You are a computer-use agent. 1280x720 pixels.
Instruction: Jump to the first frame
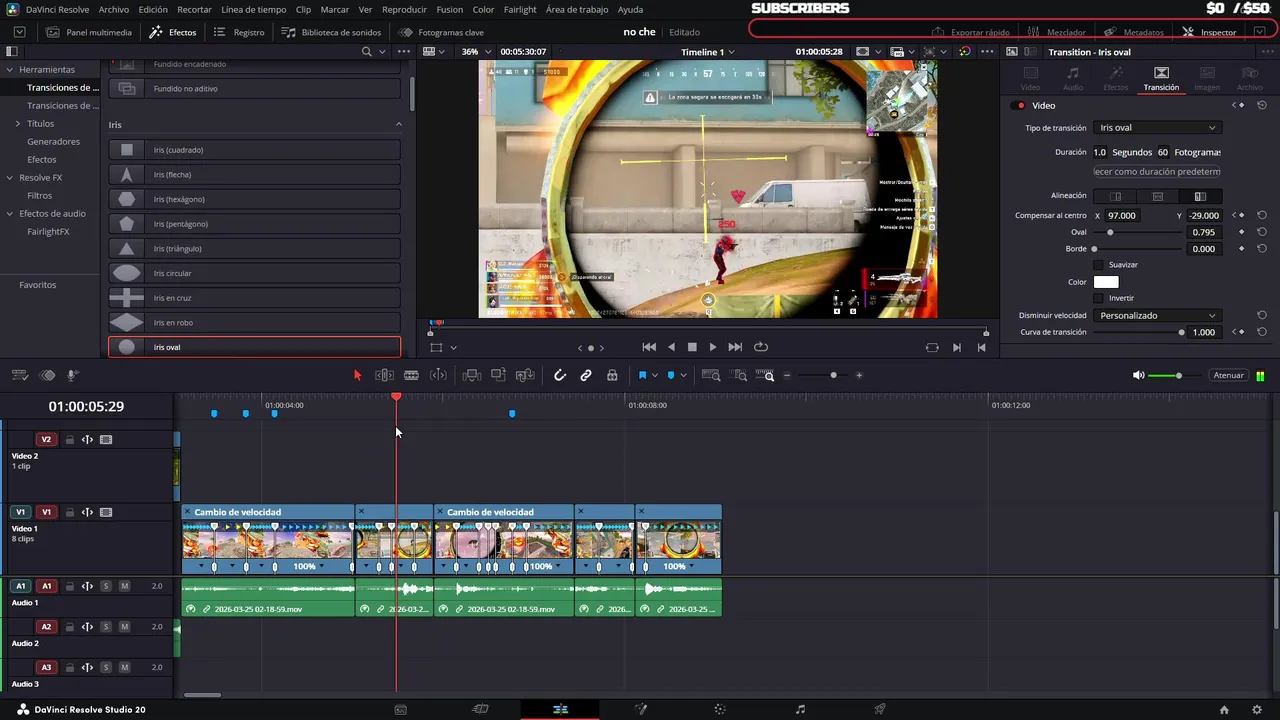(x=649, y=347)
